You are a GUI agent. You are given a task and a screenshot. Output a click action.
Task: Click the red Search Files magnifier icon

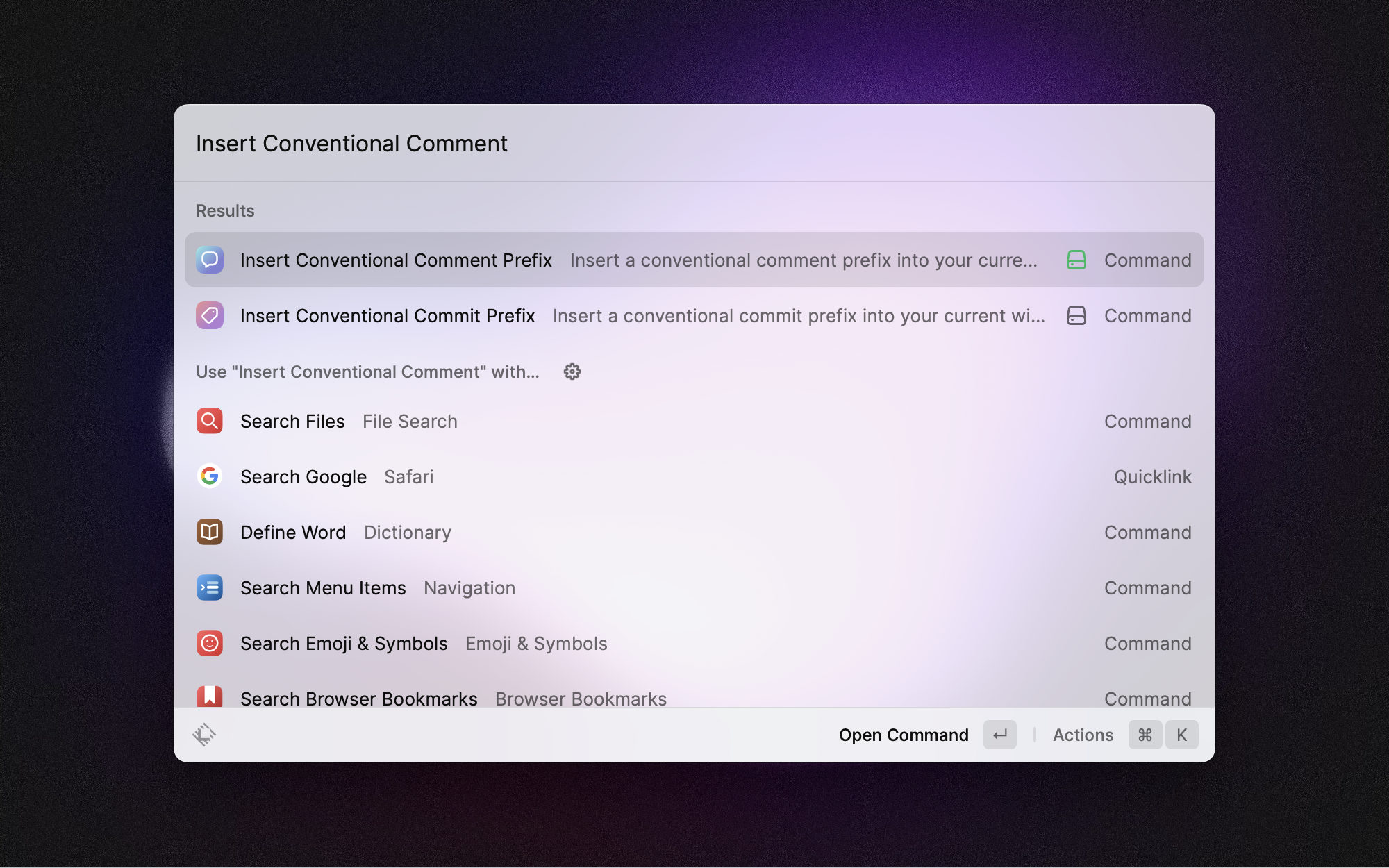(x=210, y=421)
